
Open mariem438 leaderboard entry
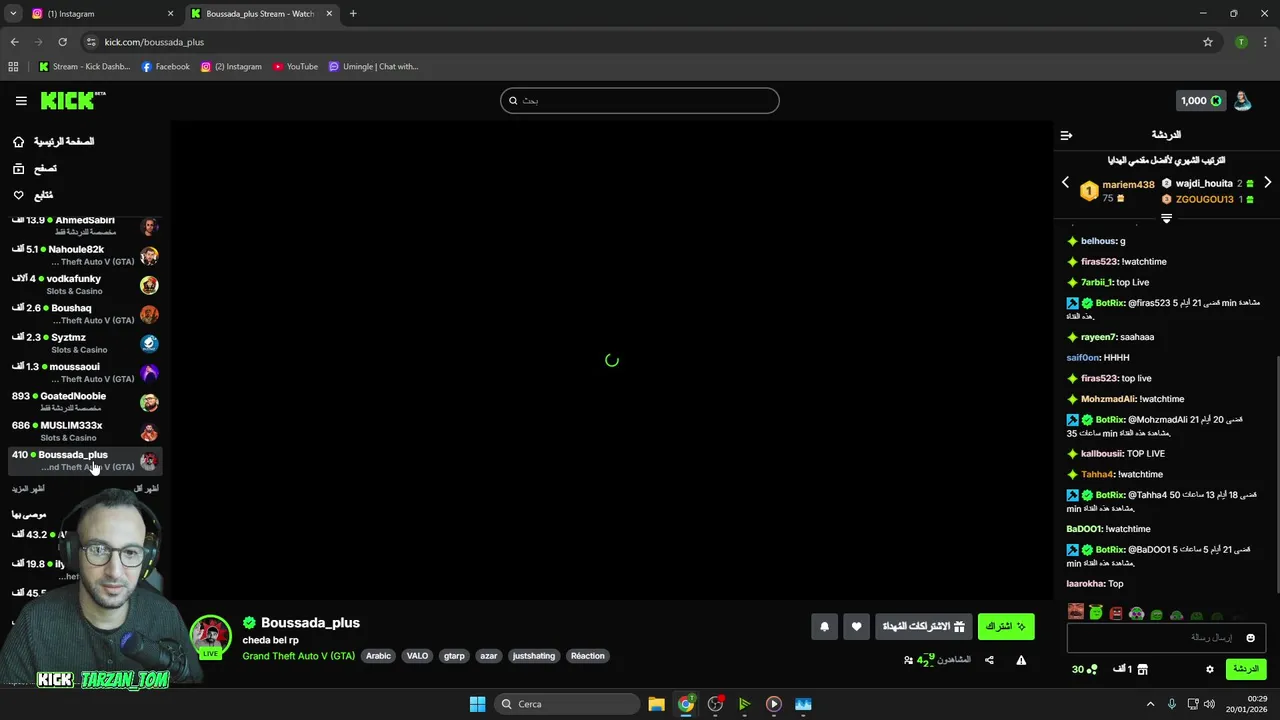[x=1117, y=191]
